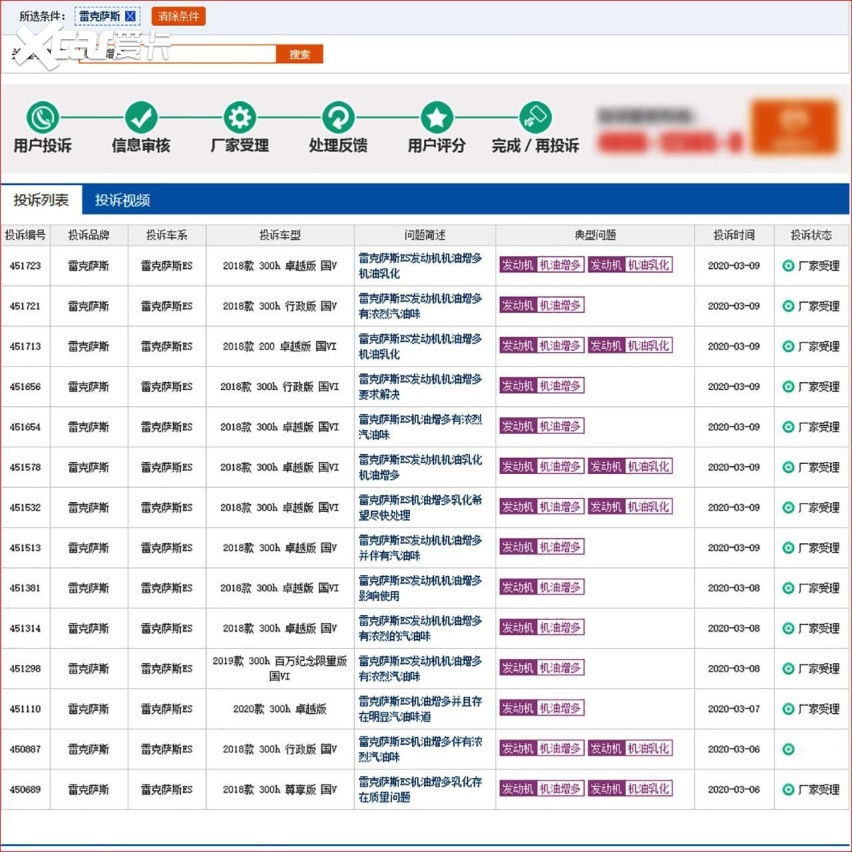Open complaint 451721 description link
This screenshot has height=852, width=852.
[420, 306]
